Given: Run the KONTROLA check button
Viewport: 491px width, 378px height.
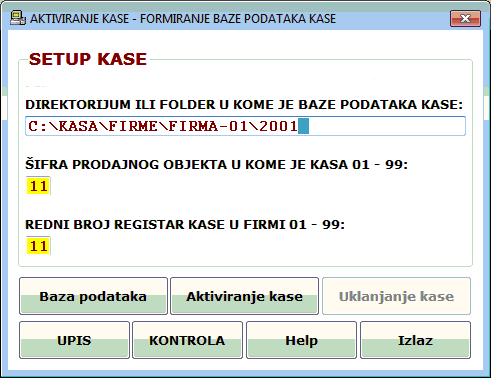Looking at the screenshot, I should coord(187,340).
